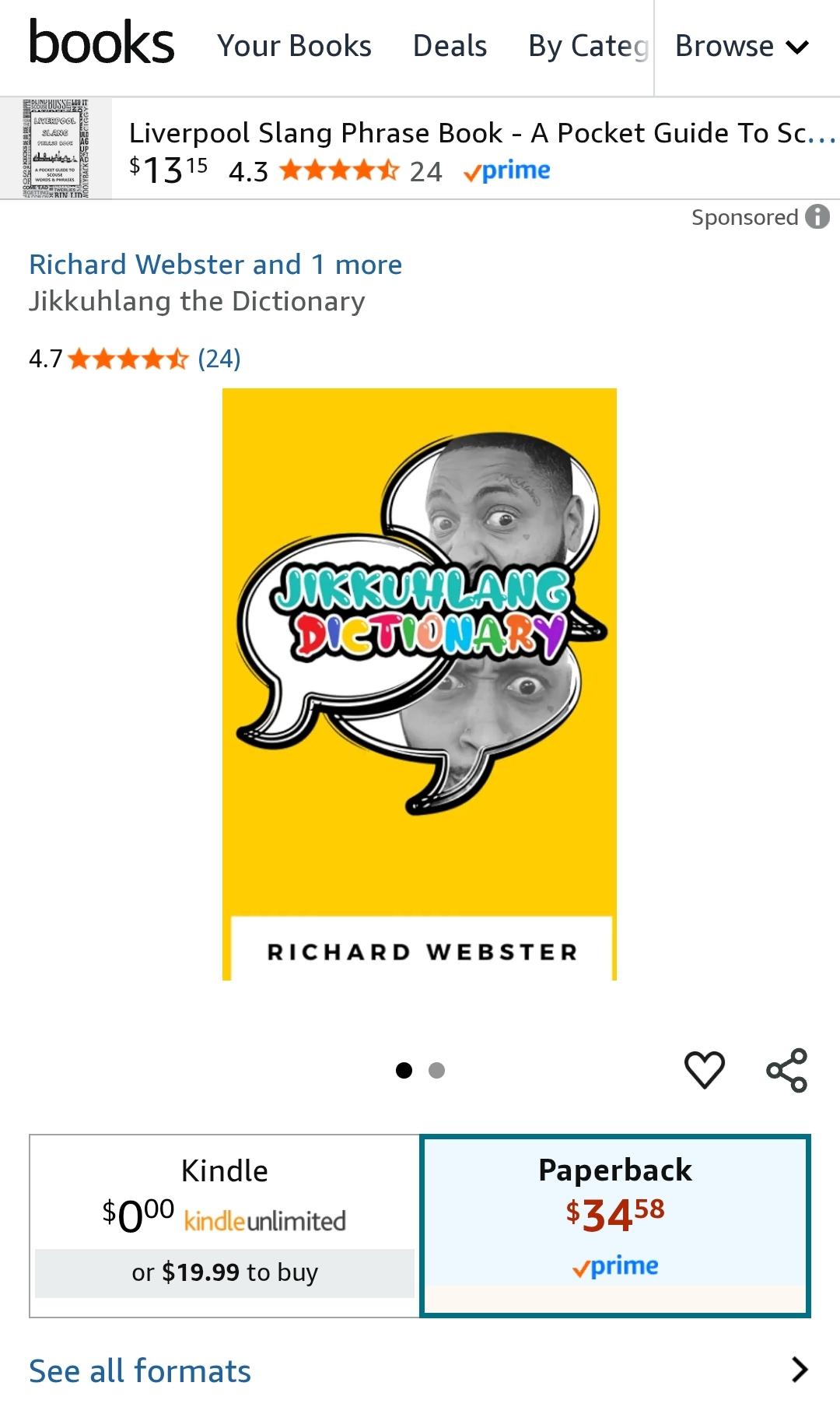
Task: Select the Kindle format option
Action: pyautogui.click(x=225, y=1226)
